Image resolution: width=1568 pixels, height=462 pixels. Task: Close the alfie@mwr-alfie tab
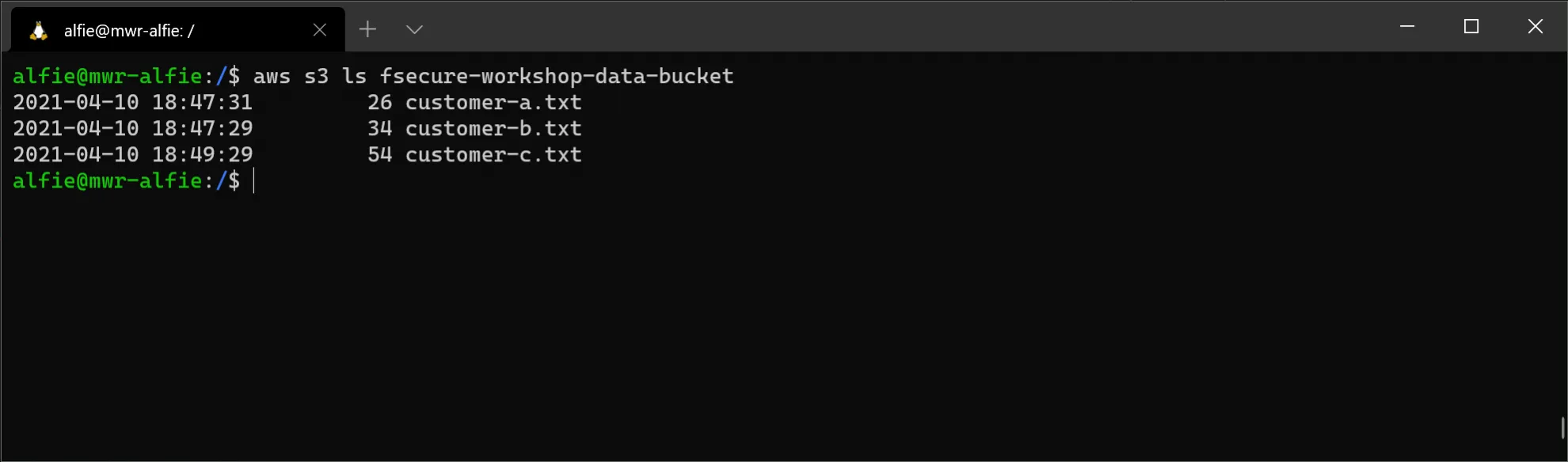(x=320, y=30)
